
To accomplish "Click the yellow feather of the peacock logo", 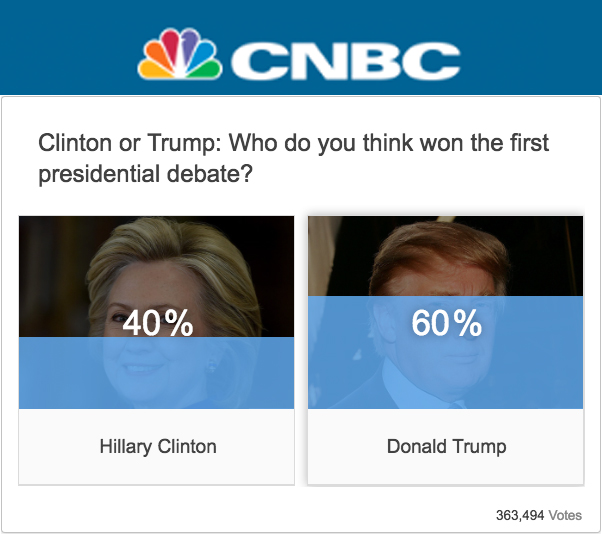I will pyautogui.click(x=153, y=69).
